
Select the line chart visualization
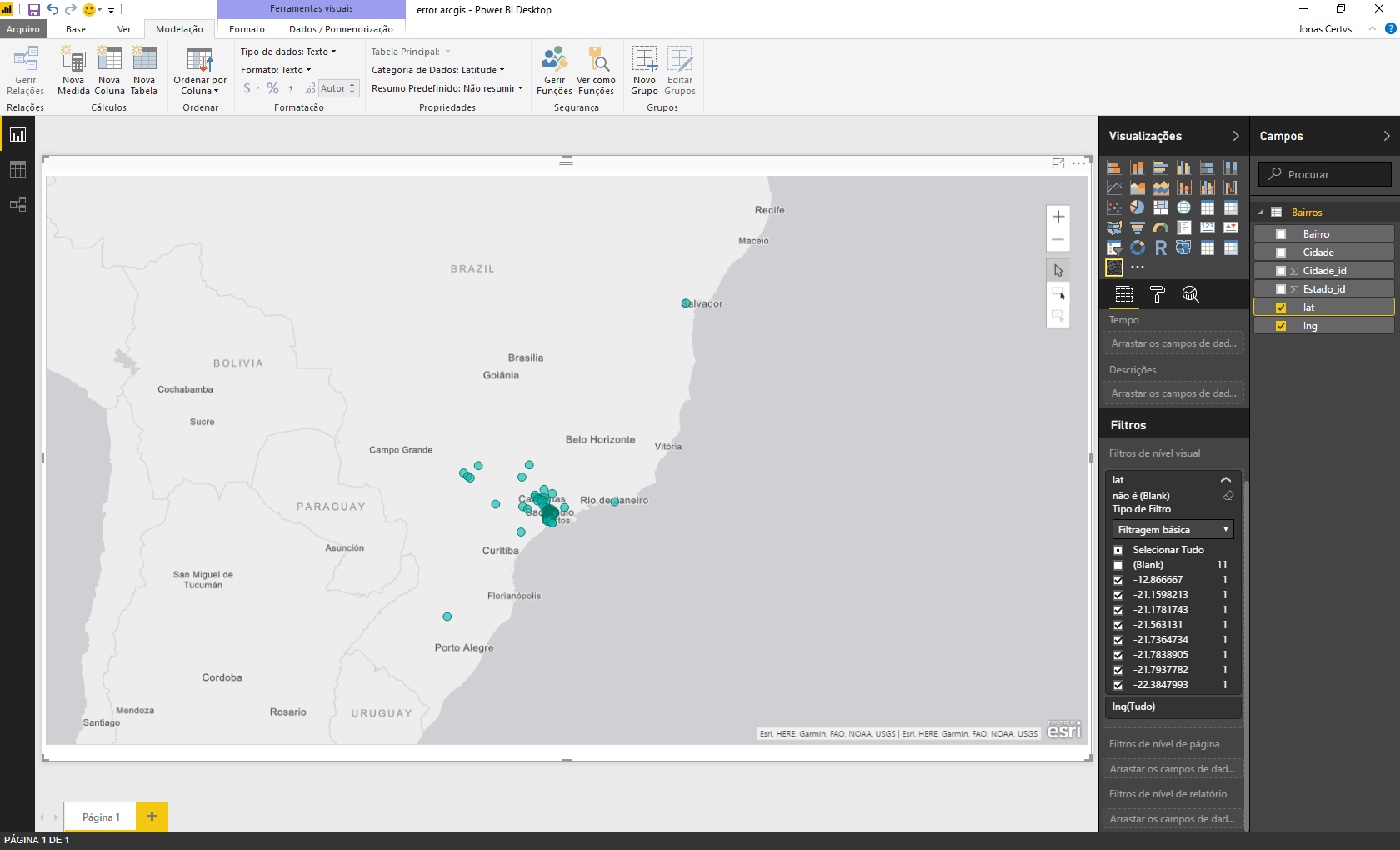pos(1114,187)
